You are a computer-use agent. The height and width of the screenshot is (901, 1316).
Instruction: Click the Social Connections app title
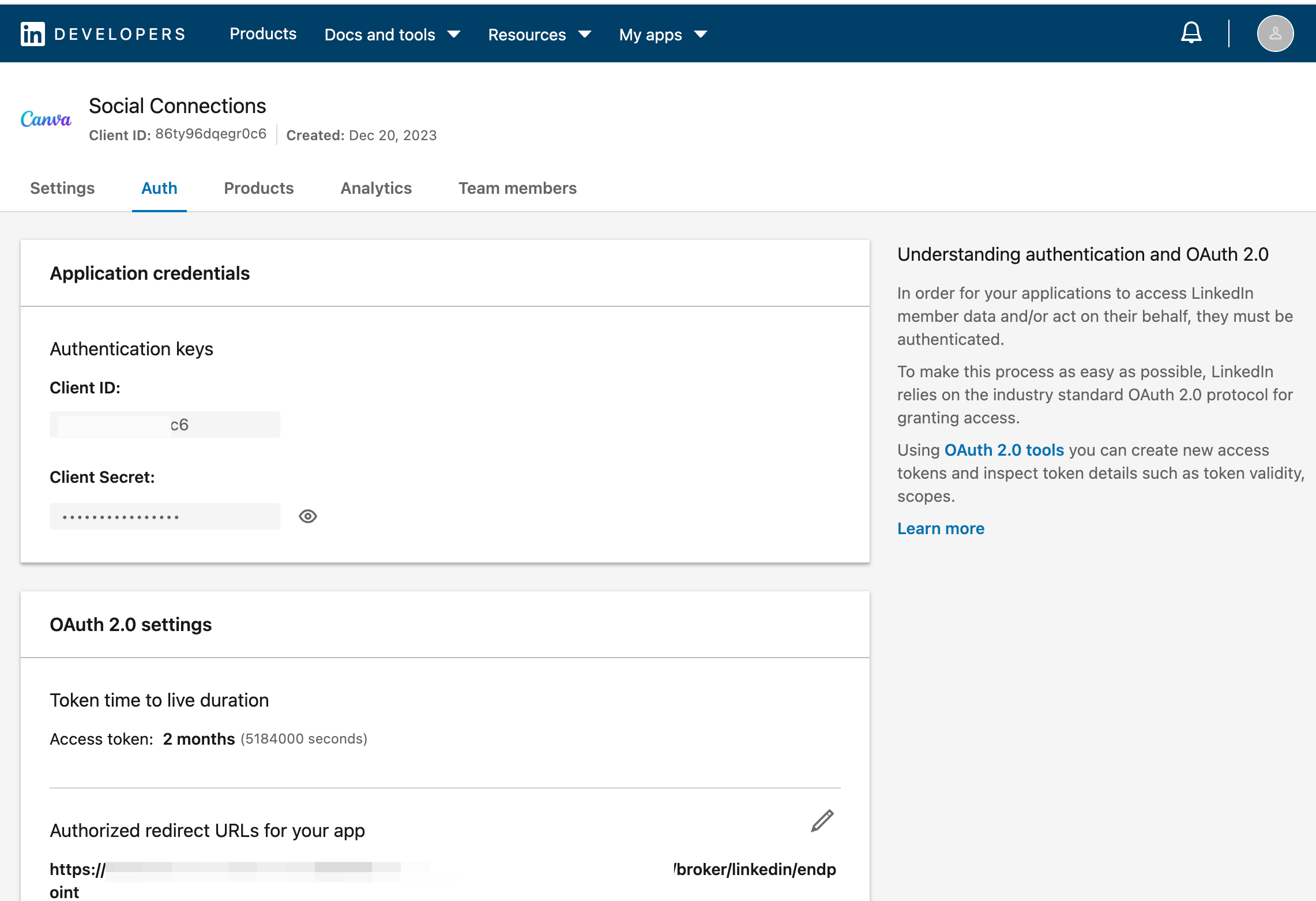(178, 106)
